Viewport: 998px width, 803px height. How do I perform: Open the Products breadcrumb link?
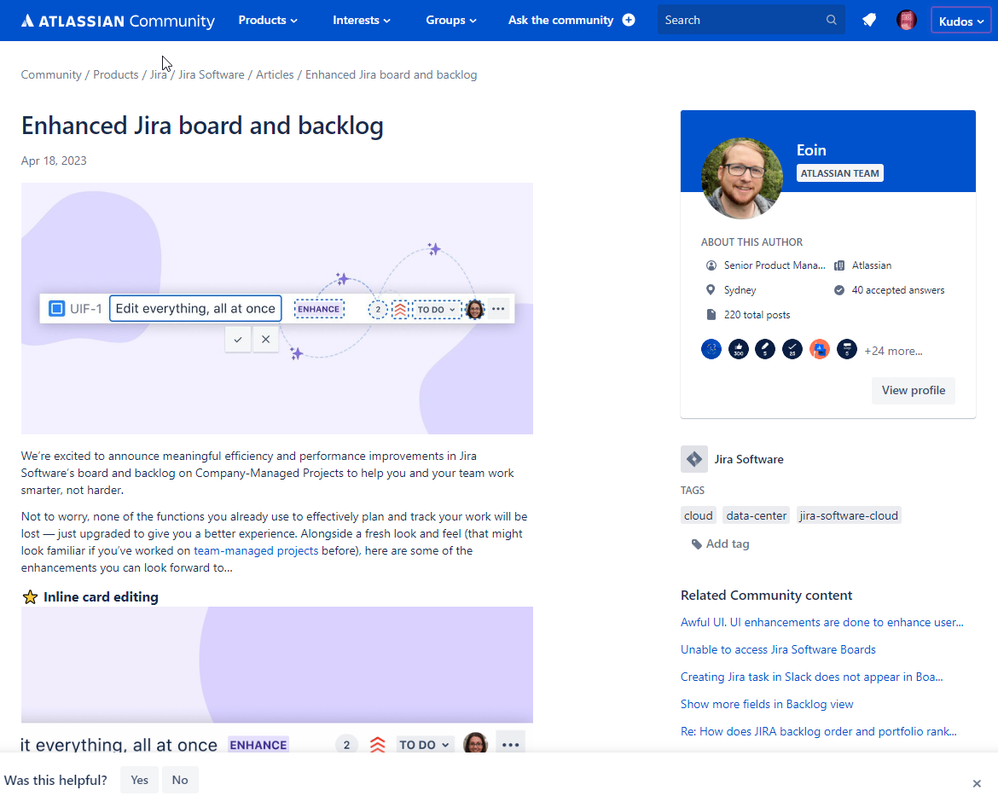coord(115,74)
